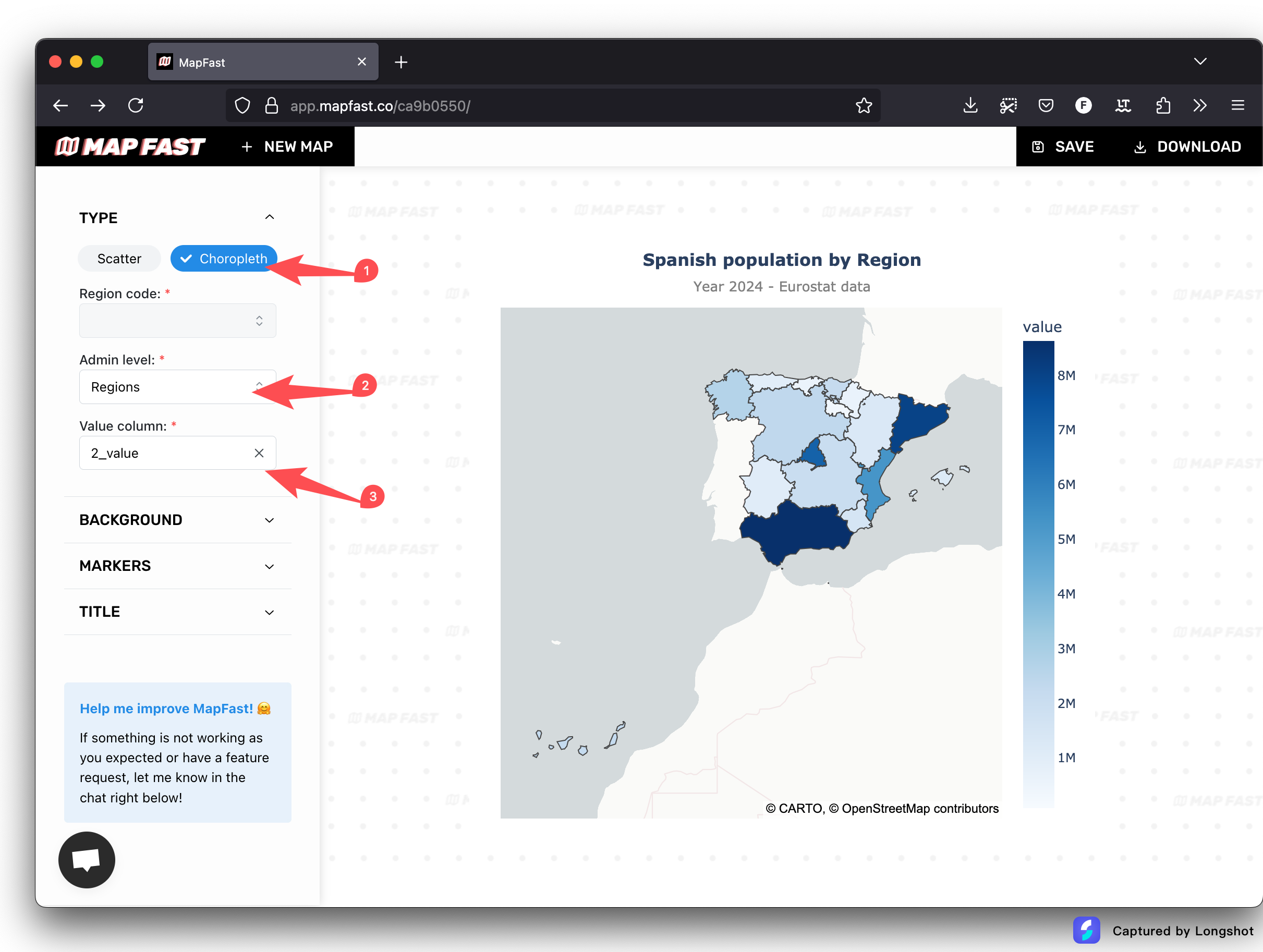Select the MapFast browser tab

(263, 62)
